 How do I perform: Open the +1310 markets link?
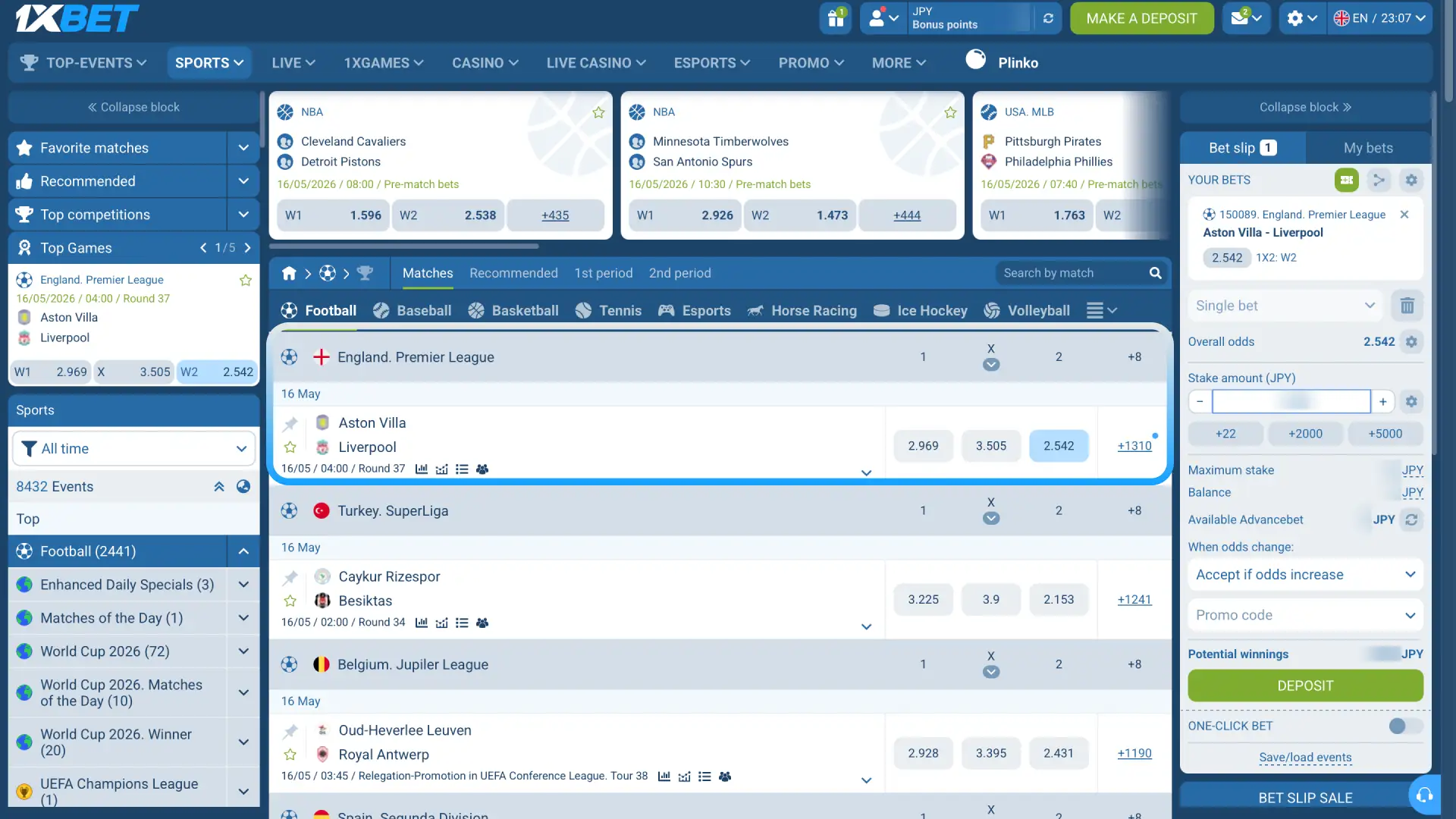point(1134,446)
